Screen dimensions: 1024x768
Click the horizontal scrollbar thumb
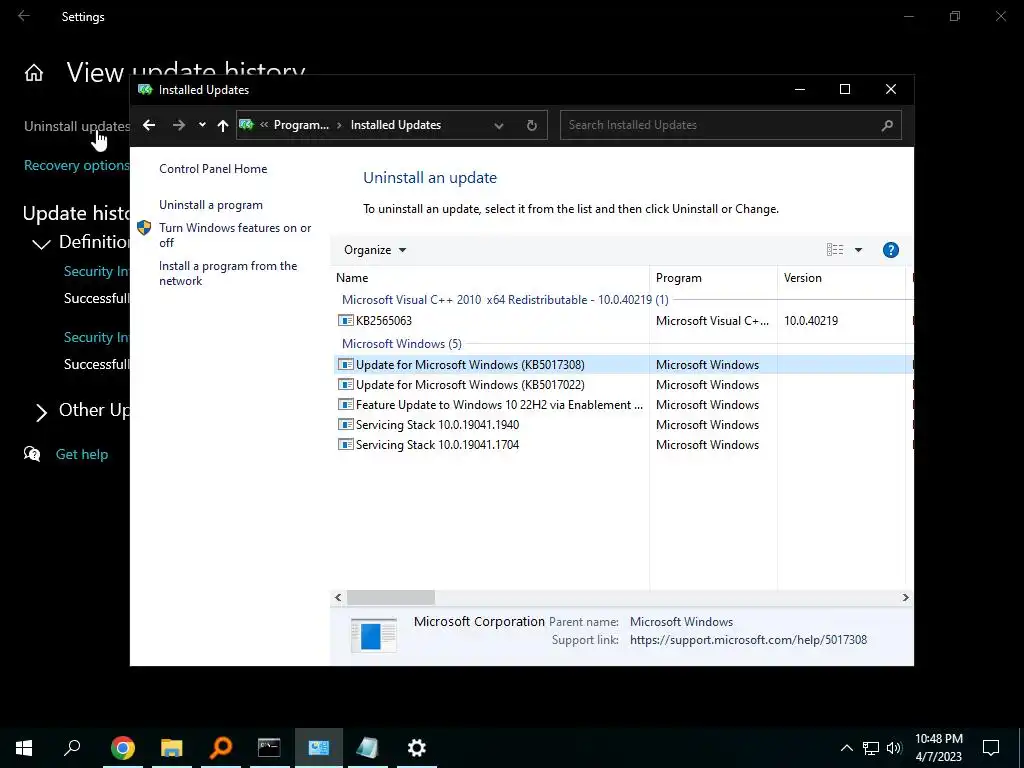coord(391,597)
